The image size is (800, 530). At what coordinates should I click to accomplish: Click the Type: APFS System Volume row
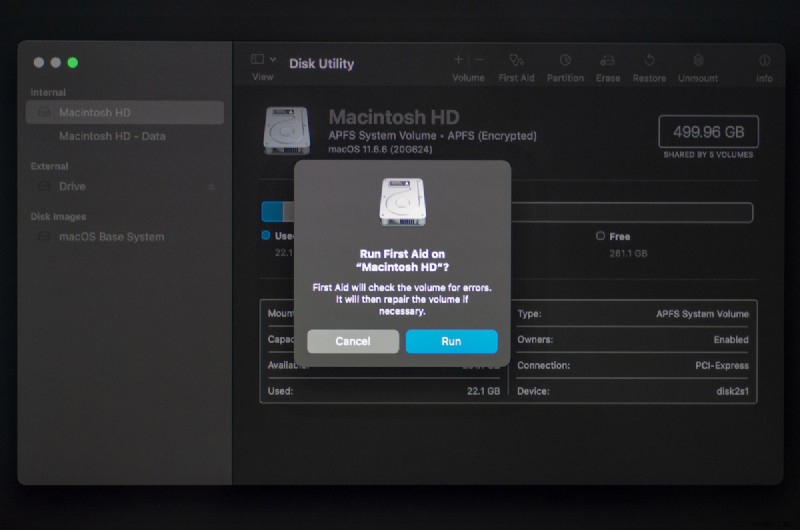633,314
